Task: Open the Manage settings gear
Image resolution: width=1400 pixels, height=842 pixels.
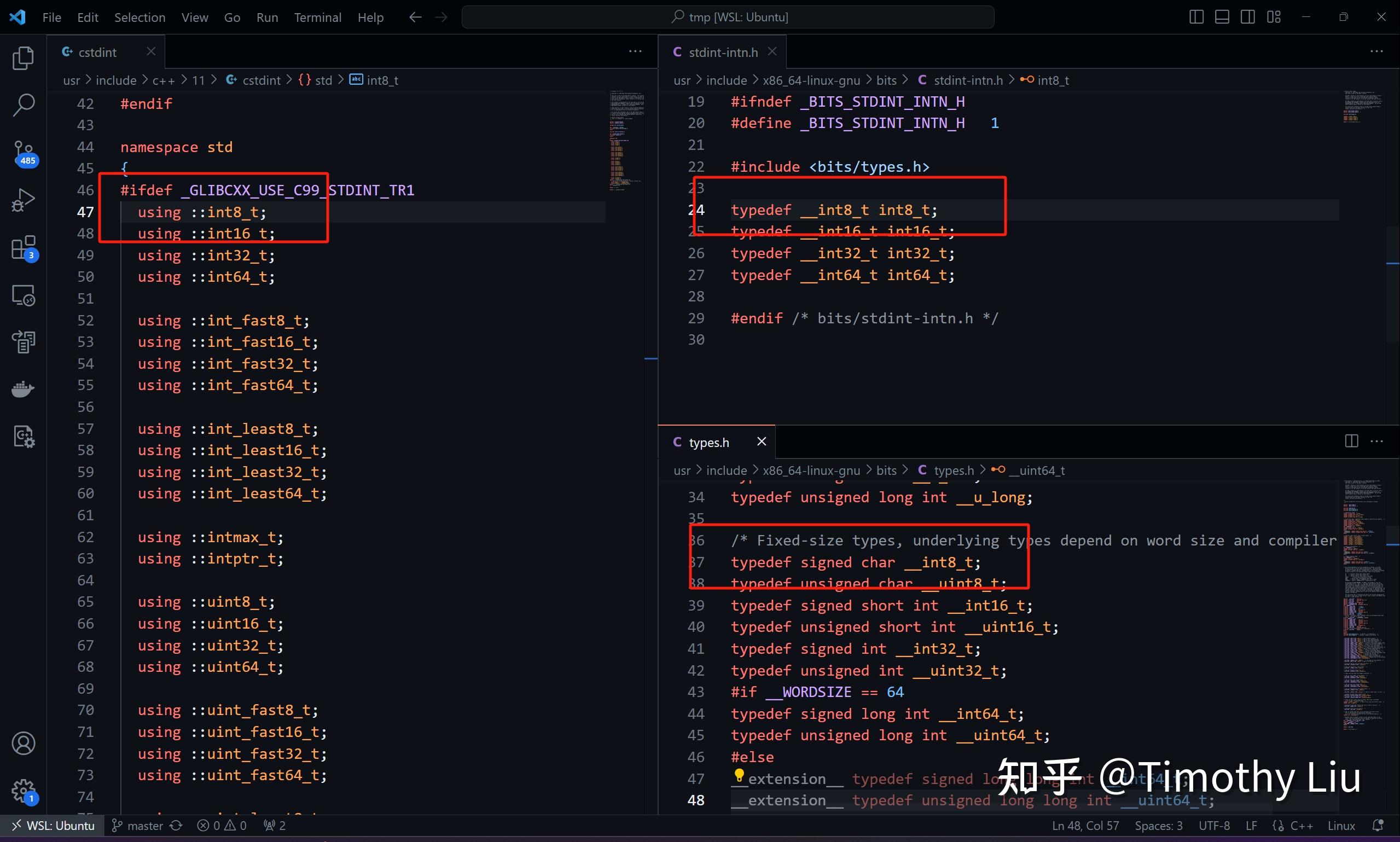Action: tap(24, 791)
